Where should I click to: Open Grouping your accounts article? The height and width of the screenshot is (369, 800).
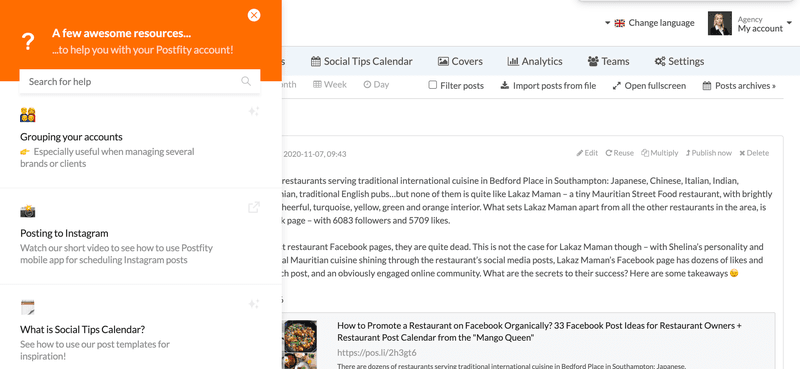click(71, 137)
